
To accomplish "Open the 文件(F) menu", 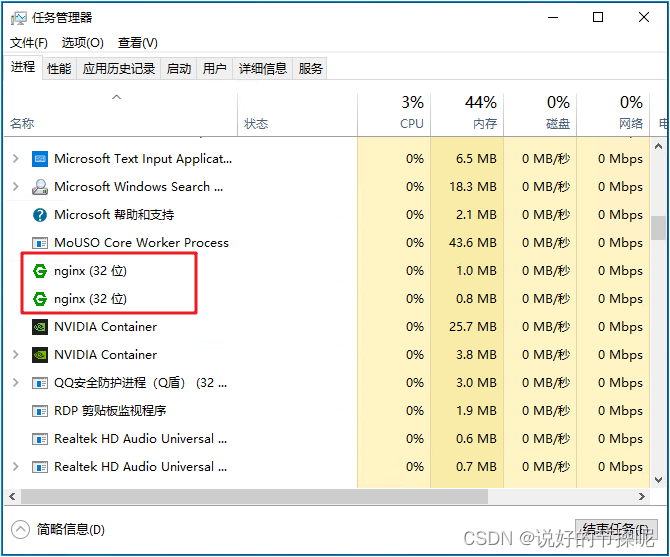I will 29,43.
